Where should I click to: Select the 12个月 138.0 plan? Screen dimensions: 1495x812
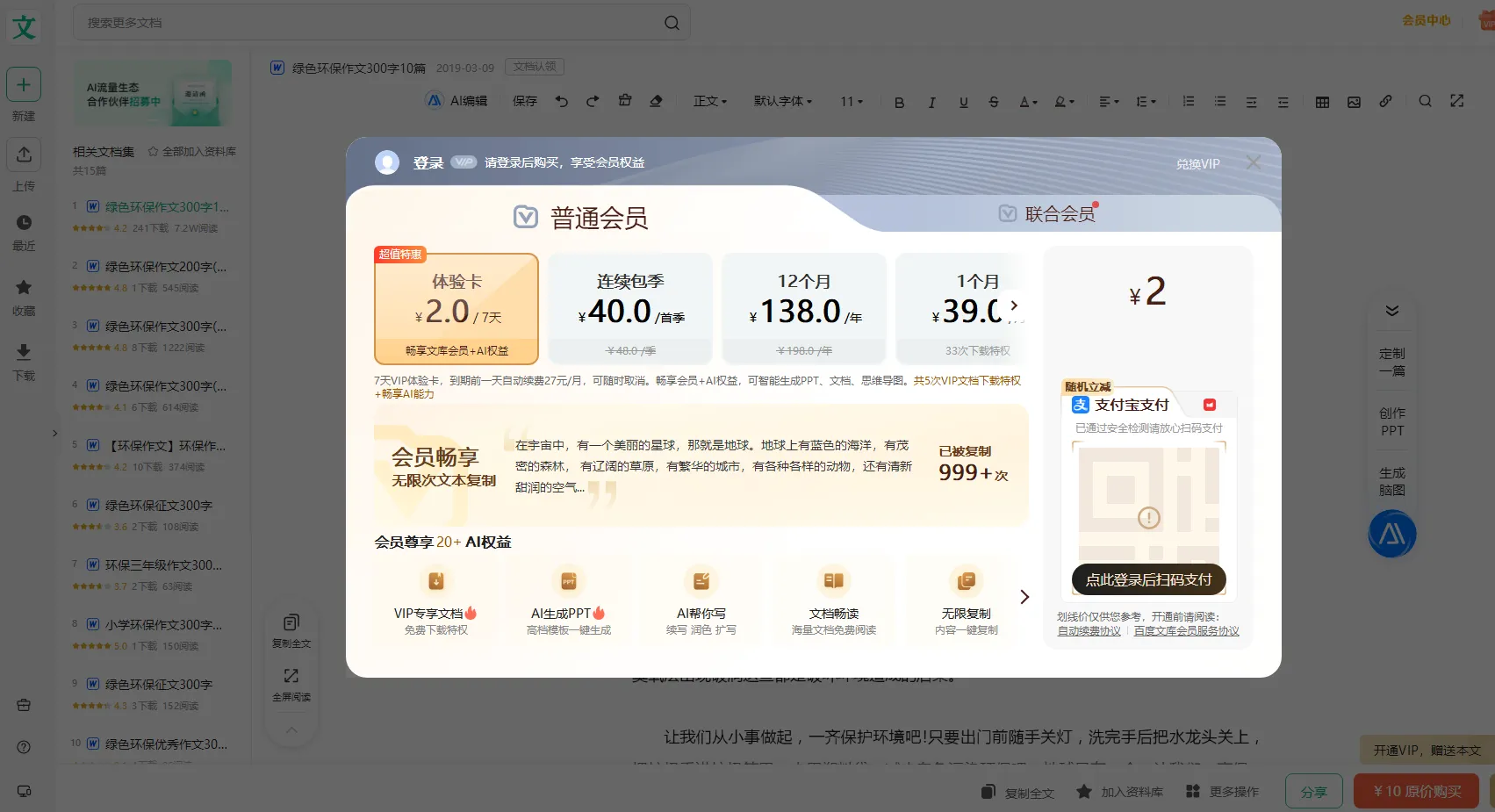[804, 309]
